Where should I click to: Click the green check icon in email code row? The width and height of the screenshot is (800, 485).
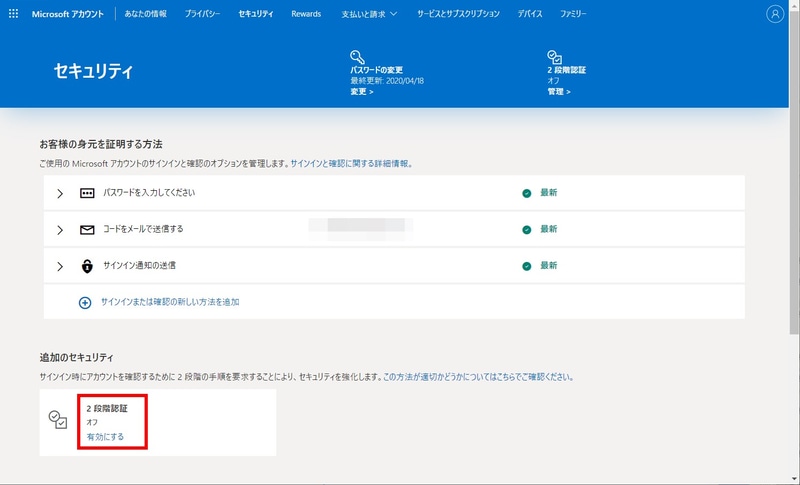(x=527, y=230)
